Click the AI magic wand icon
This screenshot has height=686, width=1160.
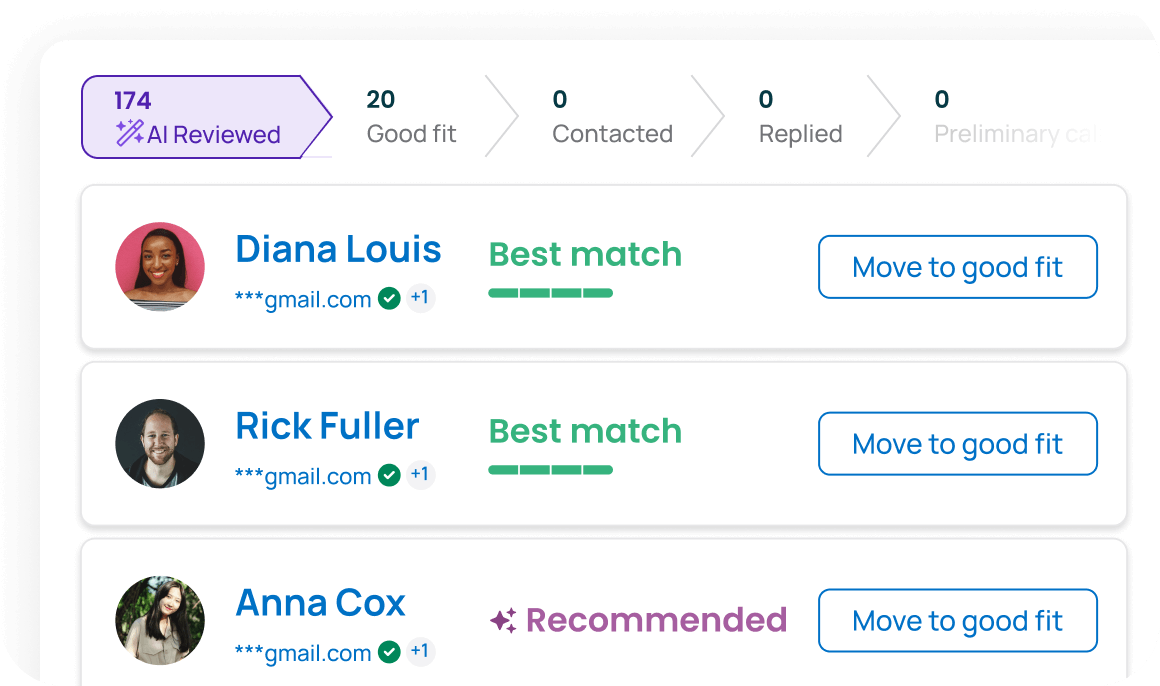[x=129, y=134]
